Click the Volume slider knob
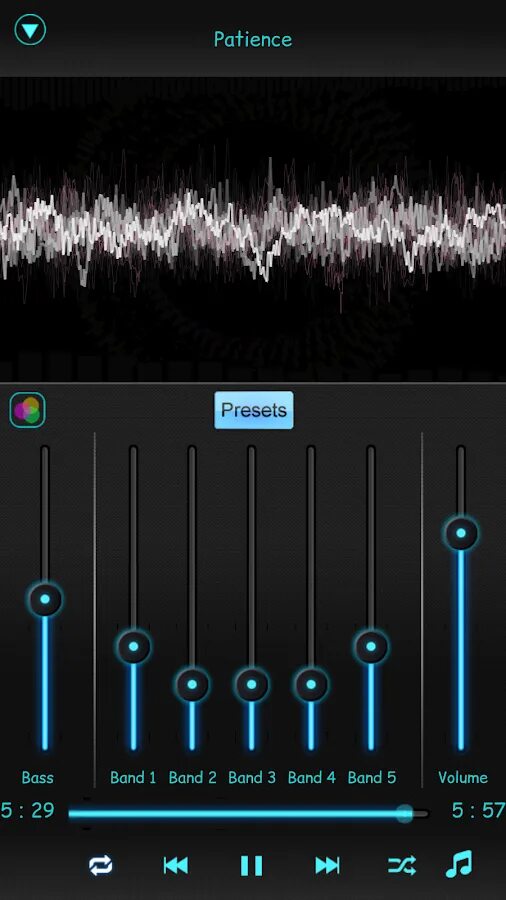The width and height of the screenshot is (506, 900). [461, 533]
